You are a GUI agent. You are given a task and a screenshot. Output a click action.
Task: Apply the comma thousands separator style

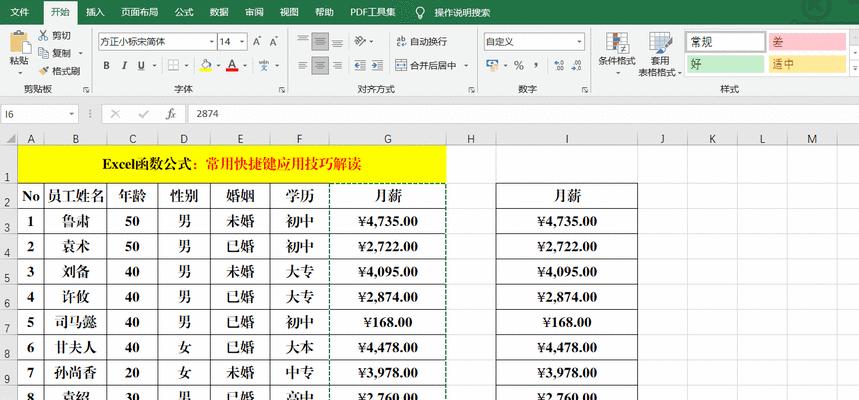pos(536,66)
